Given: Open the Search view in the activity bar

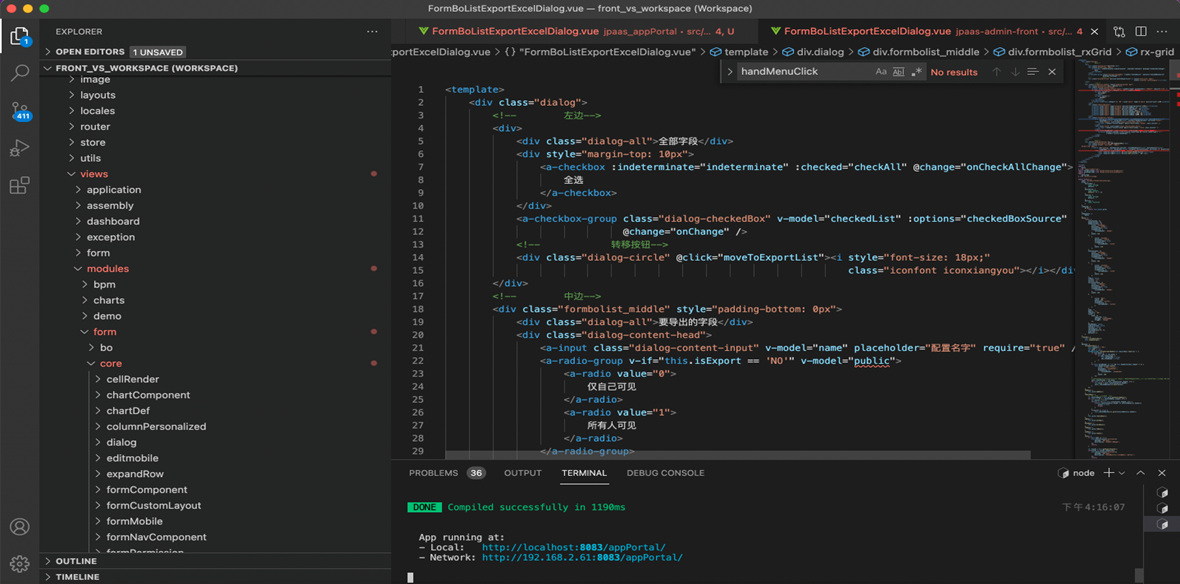Looking at the screenshot, I should [x=20, y=73].
